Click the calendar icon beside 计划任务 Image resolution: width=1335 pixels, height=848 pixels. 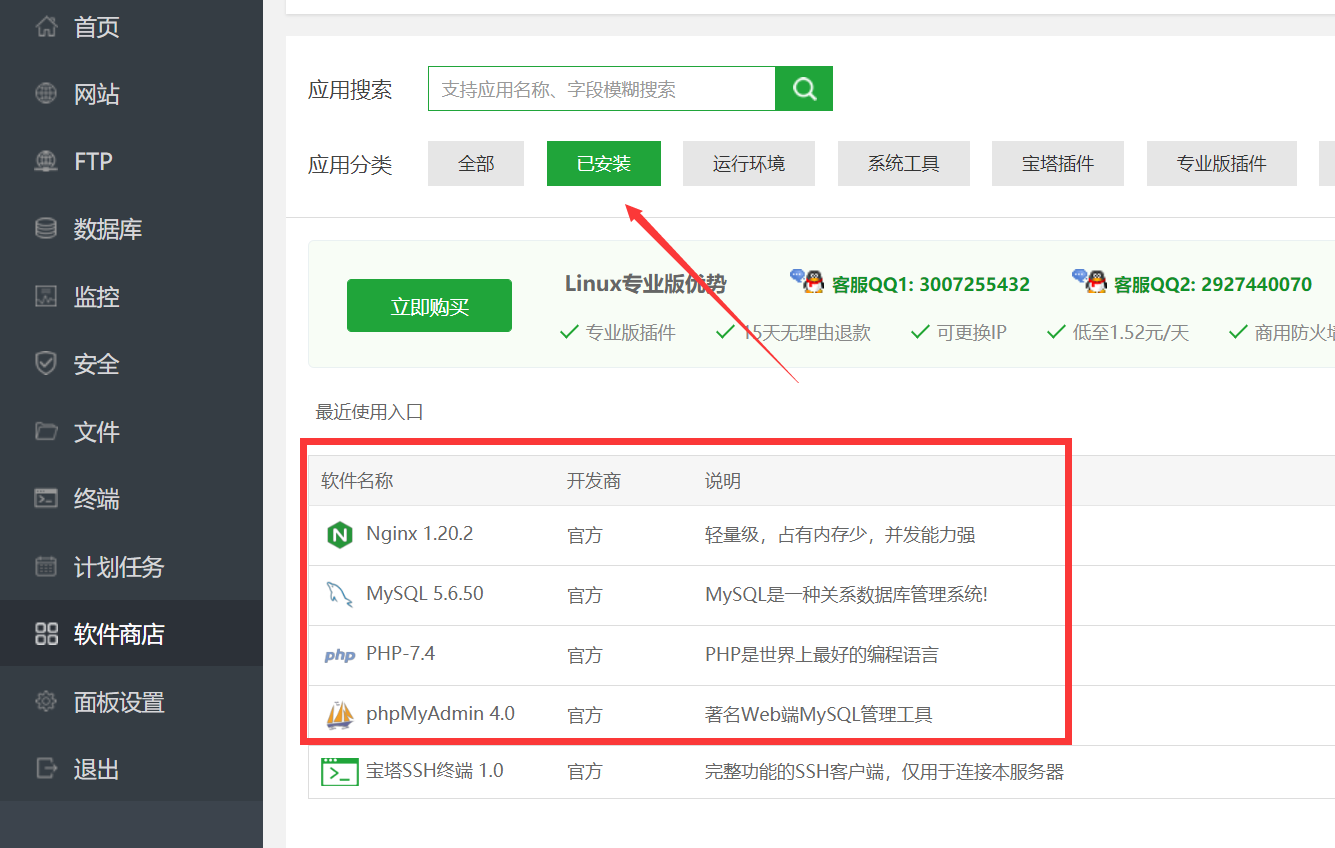click(x=46, y=566)
